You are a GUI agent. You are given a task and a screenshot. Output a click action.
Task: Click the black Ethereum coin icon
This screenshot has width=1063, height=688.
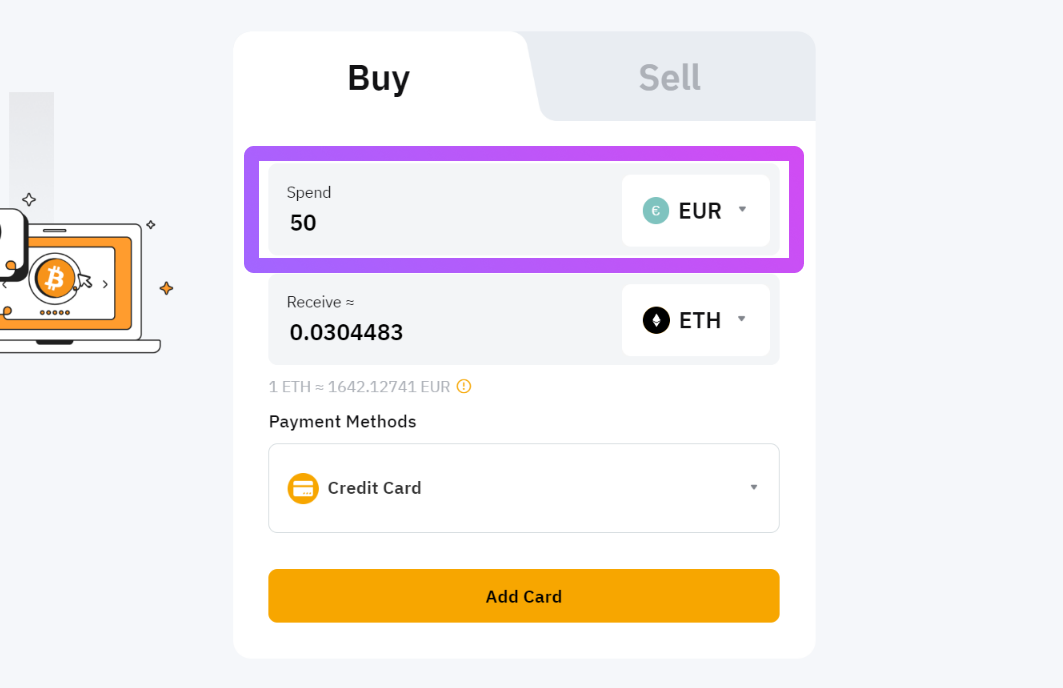coord(656,320)
